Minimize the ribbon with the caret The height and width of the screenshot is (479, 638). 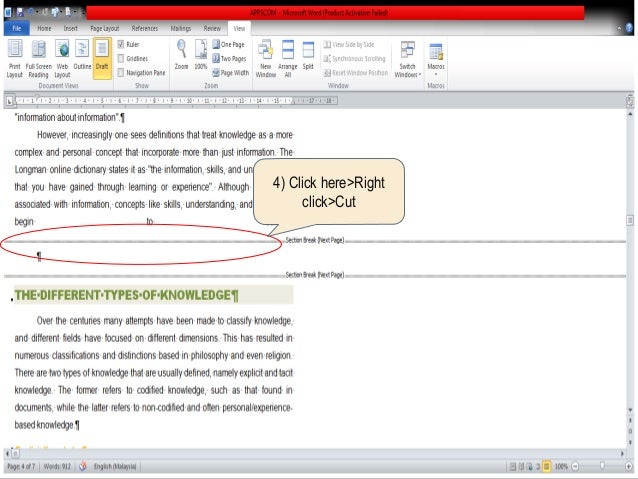619,28
